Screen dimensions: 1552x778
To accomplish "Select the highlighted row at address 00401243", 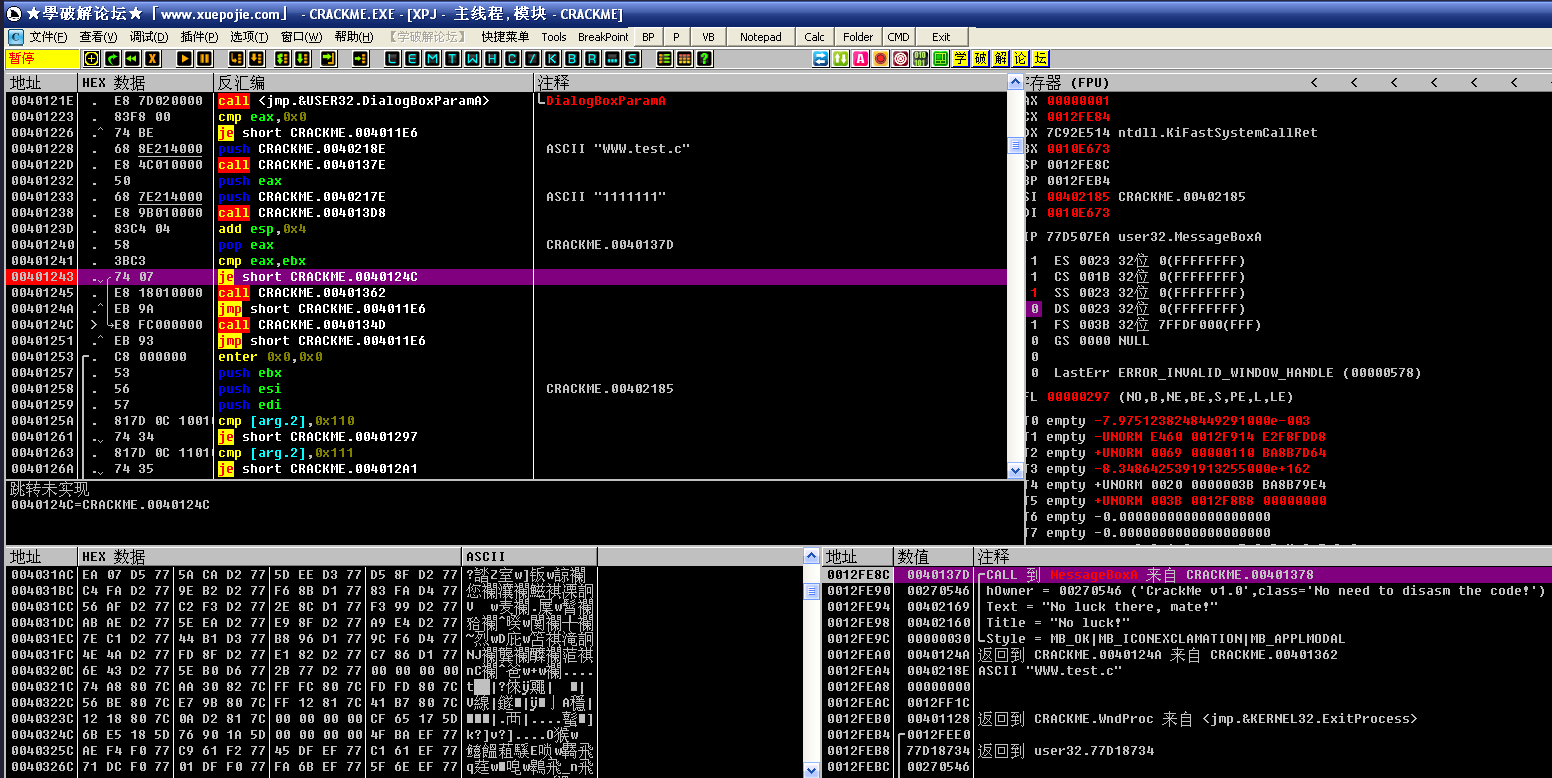I will coord(507,277).
